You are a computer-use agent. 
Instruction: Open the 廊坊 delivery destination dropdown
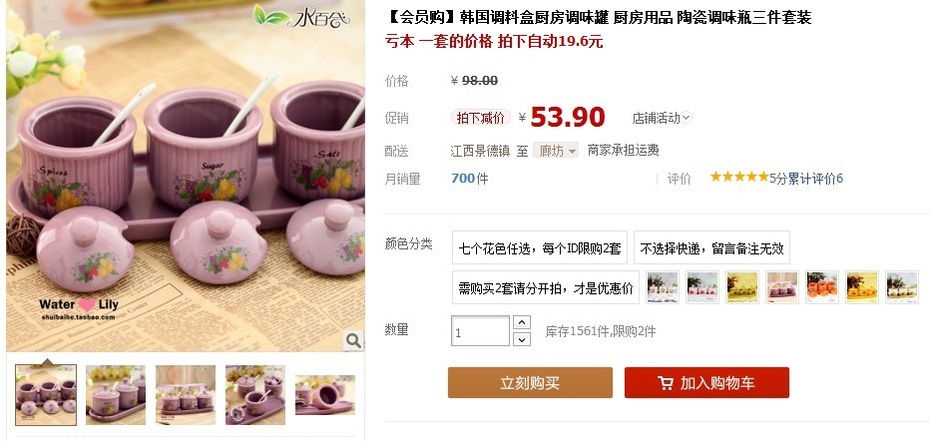tap(556, 151)
